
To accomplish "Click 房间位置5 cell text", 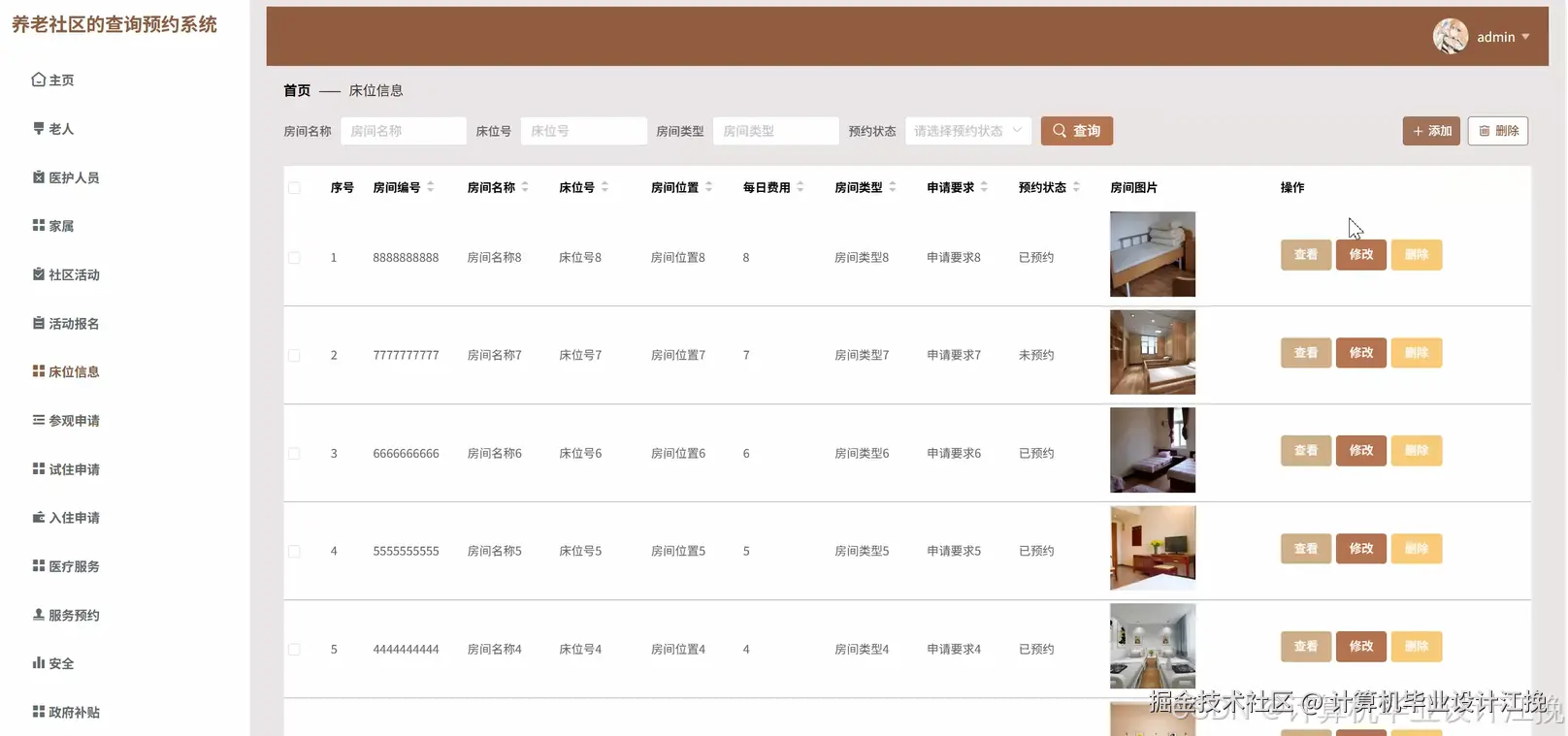I will pyautogui.click(x=678, y=552).
